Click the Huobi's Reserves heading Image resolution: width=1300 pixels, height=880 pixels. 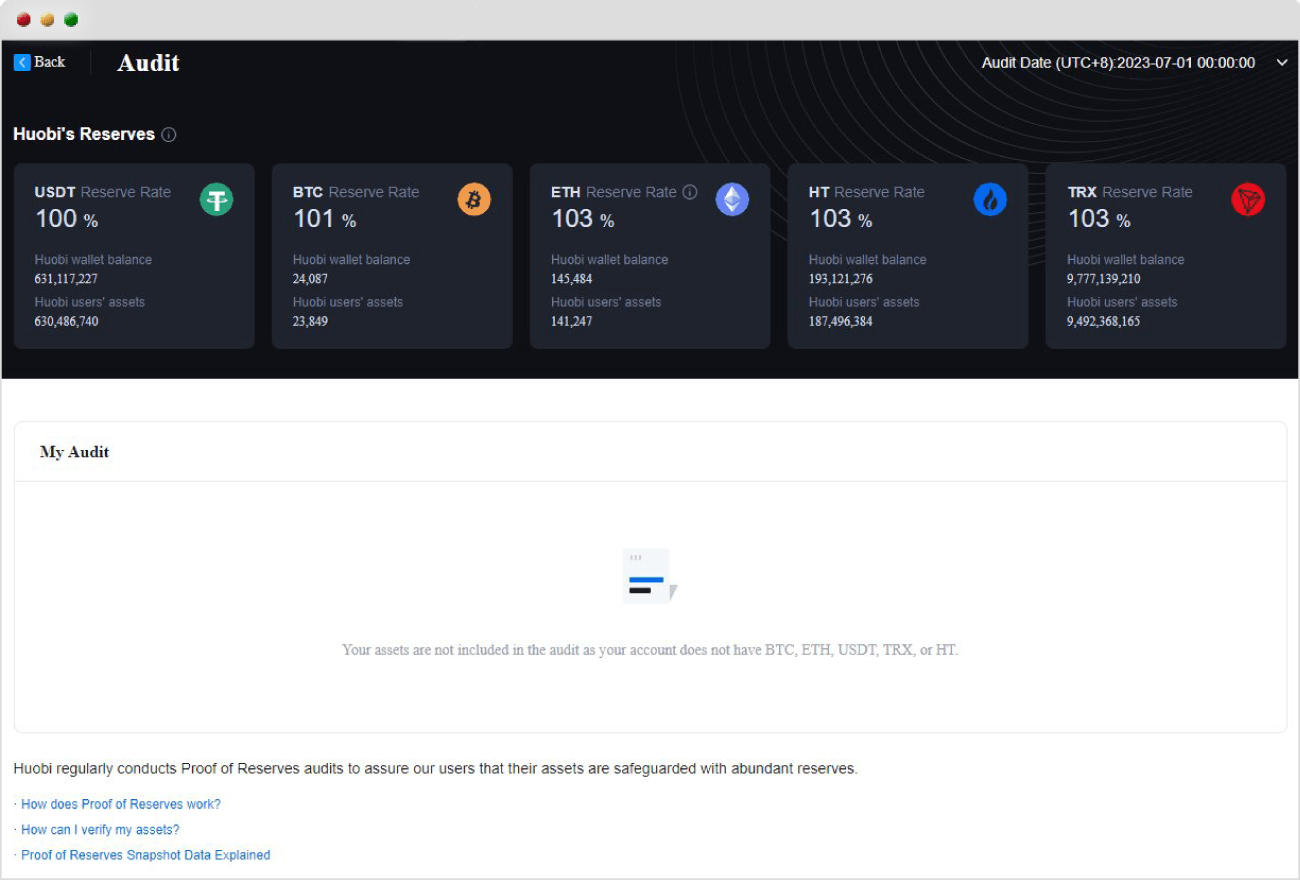(x=84, y=134)
